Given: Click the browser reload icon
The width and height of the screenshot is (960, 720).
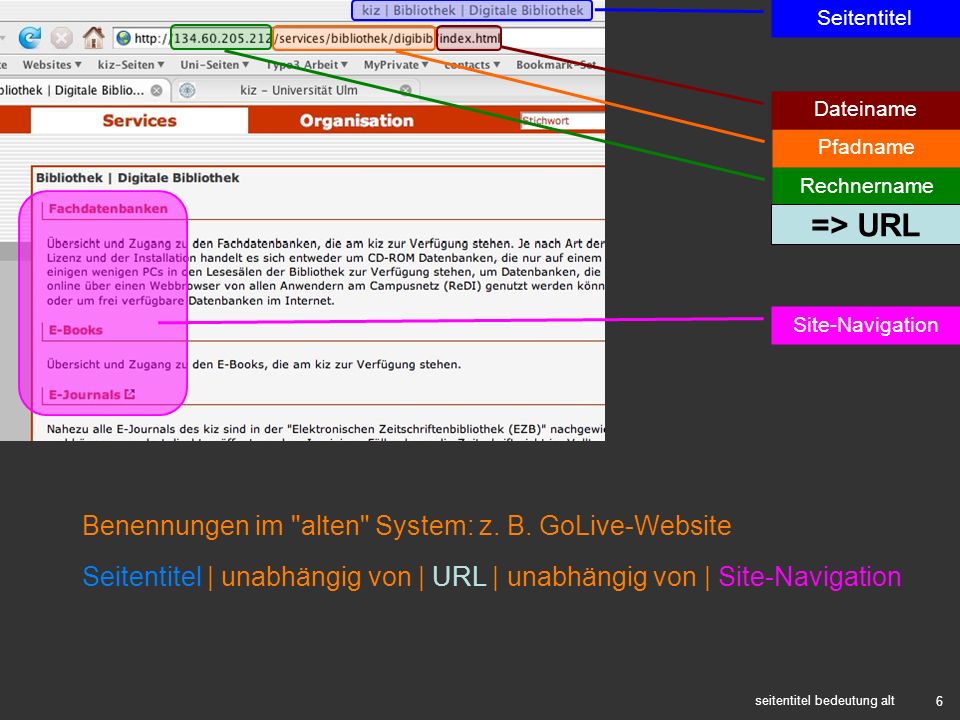Looking at the screenshot, I should tap(29, 38).
